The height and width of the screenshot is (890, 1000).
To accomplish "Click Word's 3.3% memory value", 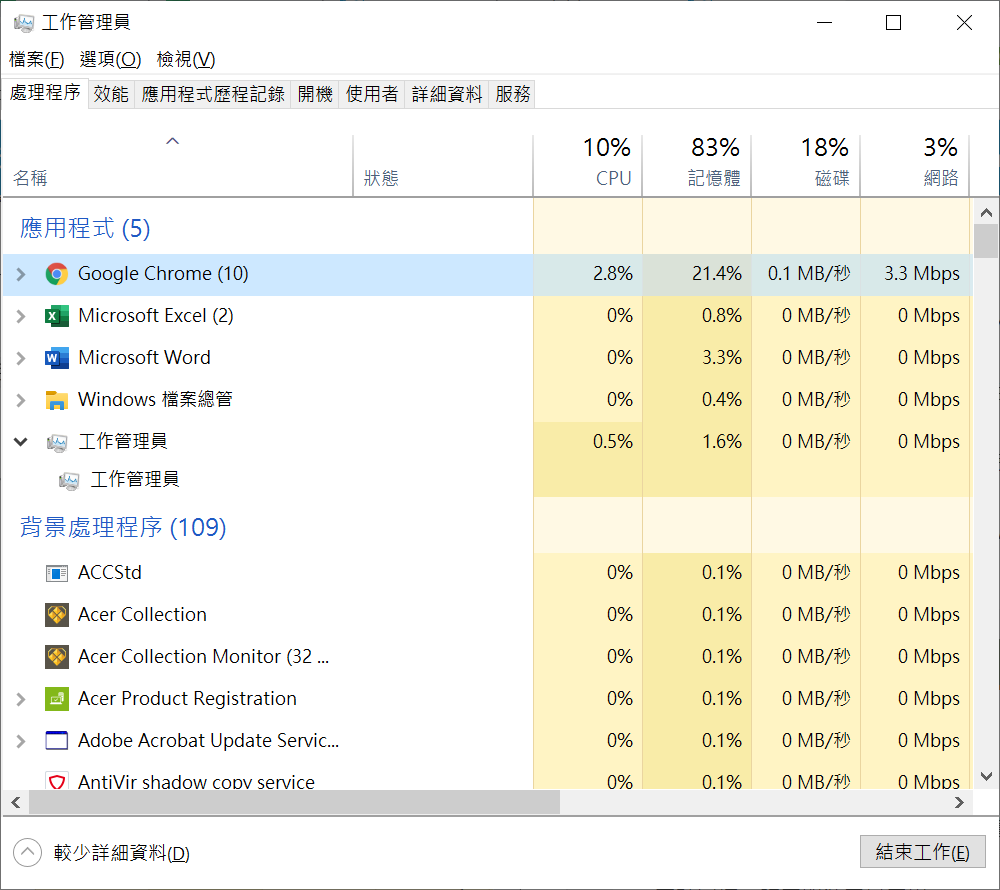I will 721,358.
